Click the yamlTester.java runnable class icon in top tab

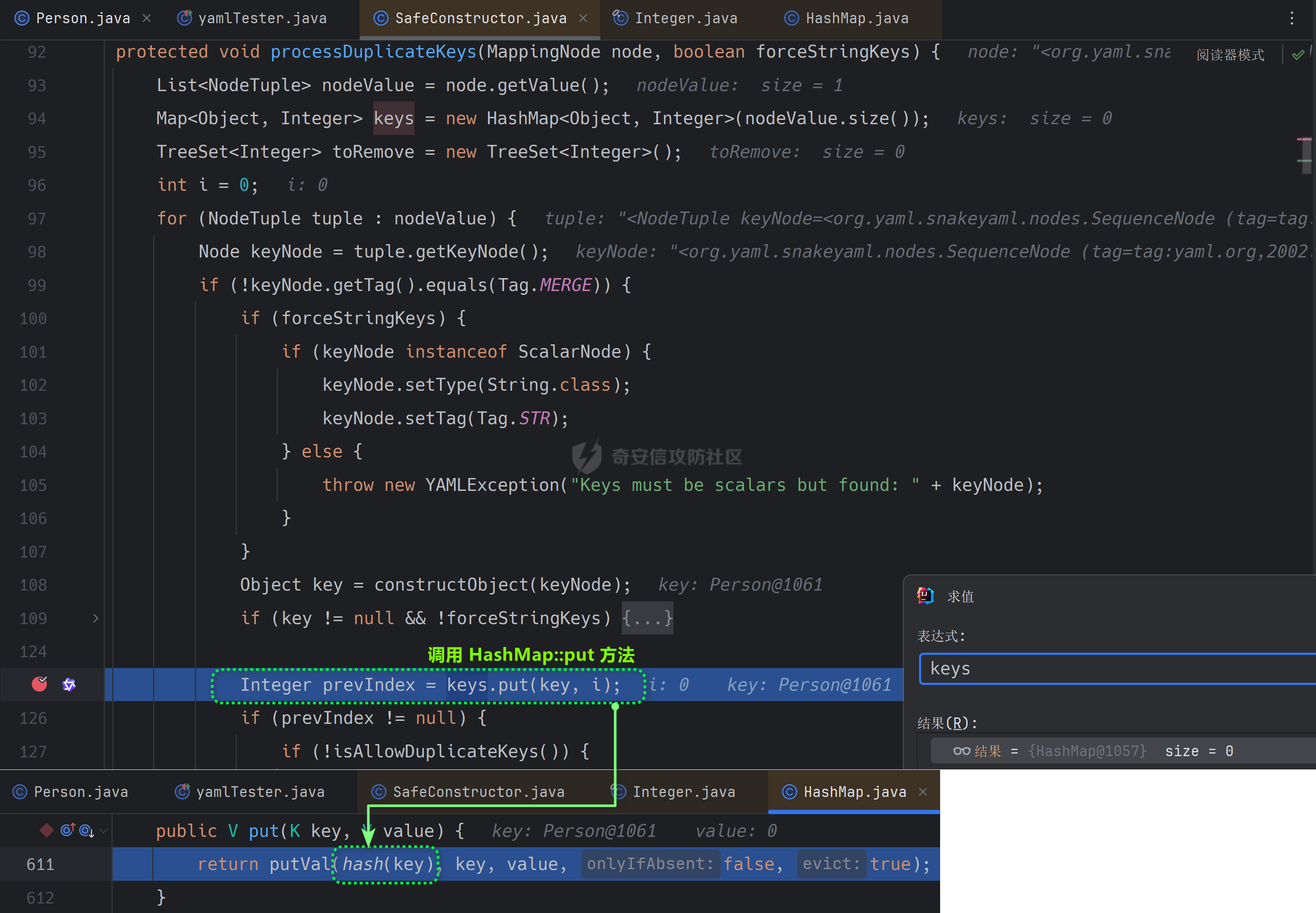[184, 18]
